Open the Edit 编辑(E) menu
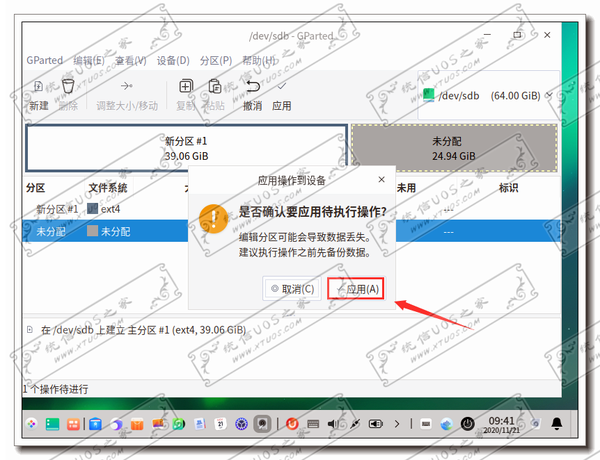This screenshot has height=460, width=600. (x=88, y=60)
